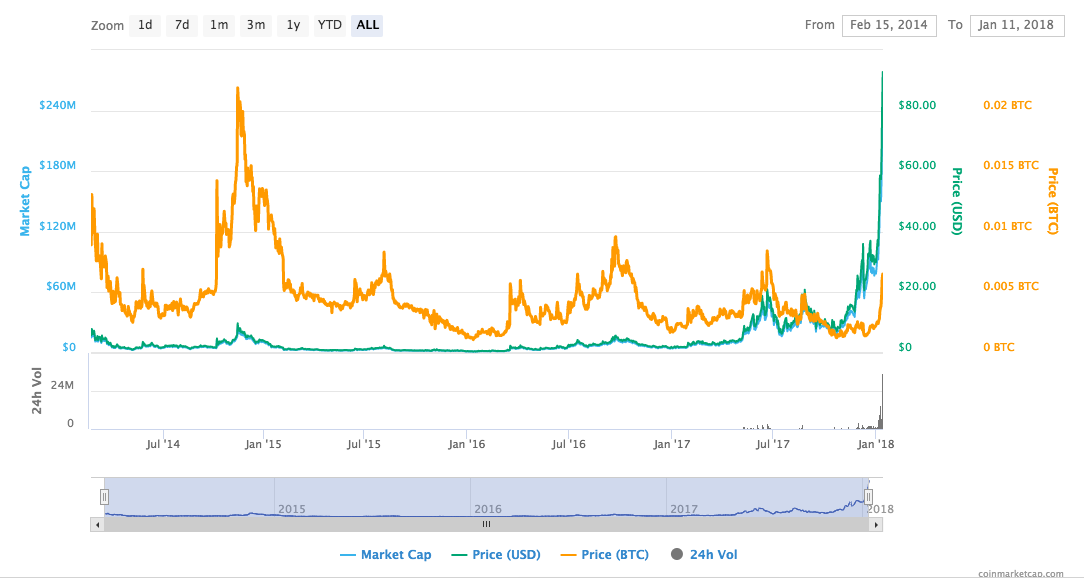Click the left arrow of the range navigator
This screenshot has width=1084, height=578.
[97, 523]
